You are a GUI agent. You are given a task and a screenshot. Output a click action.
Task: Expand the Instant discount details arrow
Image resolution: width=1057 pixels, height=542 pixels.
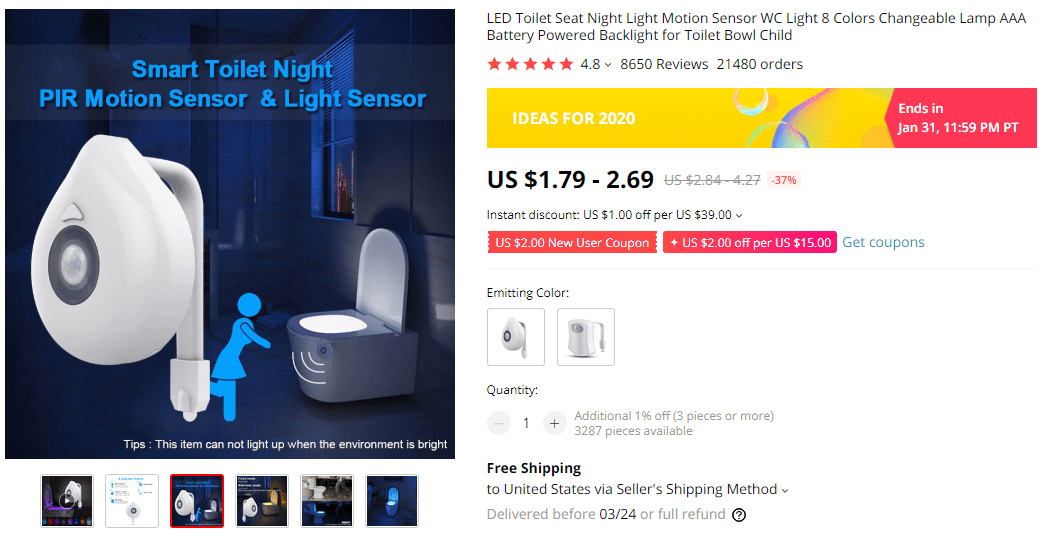point(739,215)
